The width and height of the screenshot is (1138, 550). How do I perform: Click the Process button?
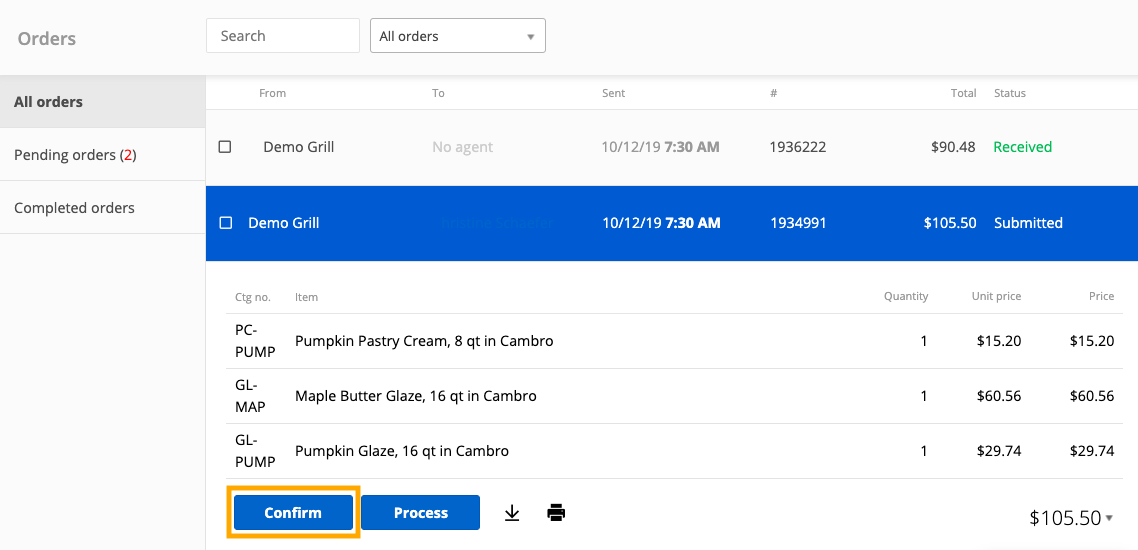coord(421,513)
